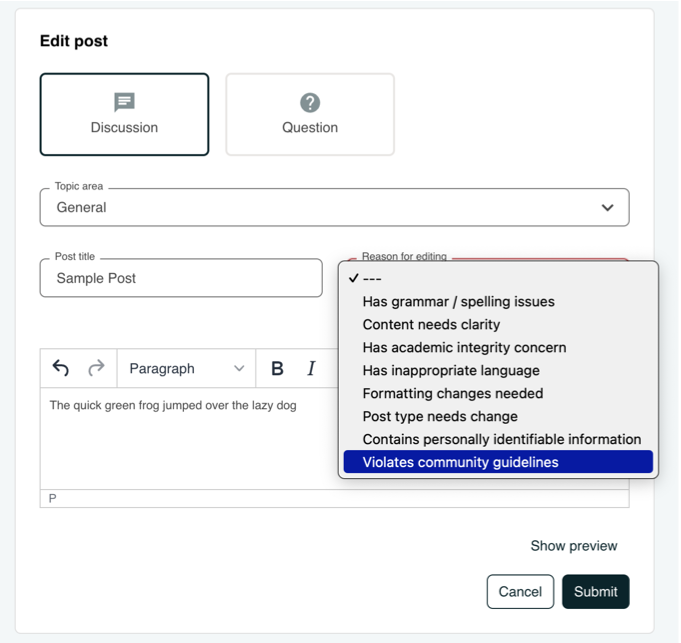Click the Show preview link
The width and height of the screenshot is (681, 643).
(573, 546)
